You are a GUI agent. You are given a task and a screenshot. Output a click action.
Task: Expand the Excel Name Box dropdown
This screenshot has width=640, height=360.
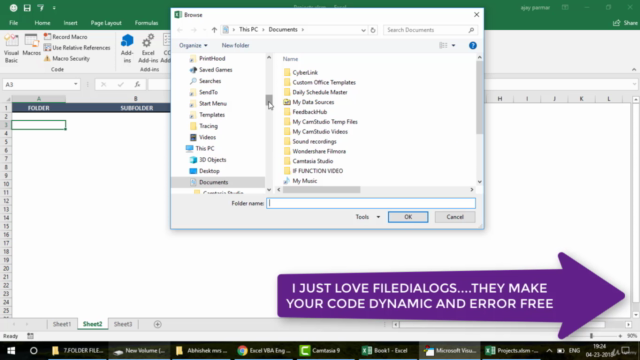coord(76,84)
